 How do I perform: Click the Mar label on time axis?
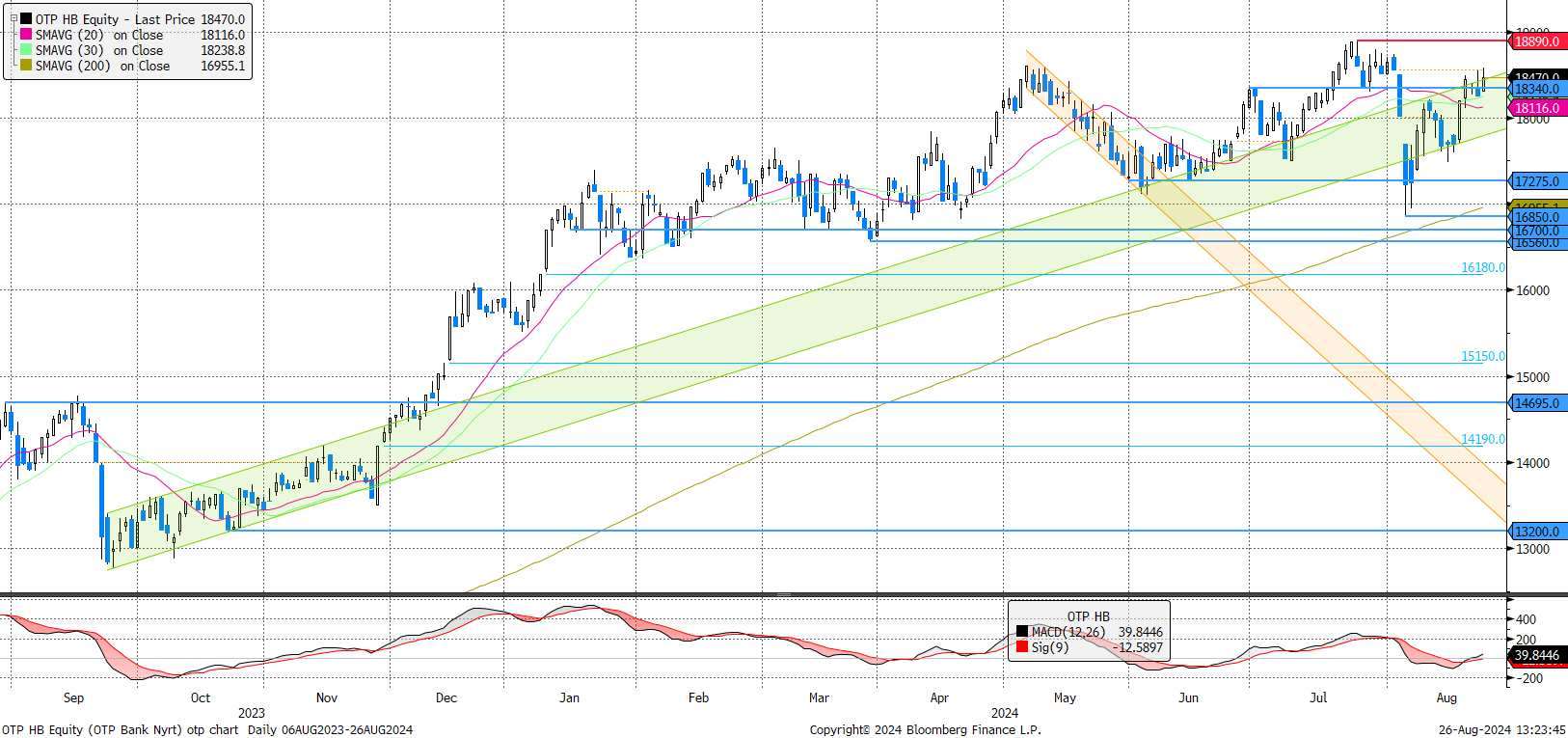click(x=819, y=697)
